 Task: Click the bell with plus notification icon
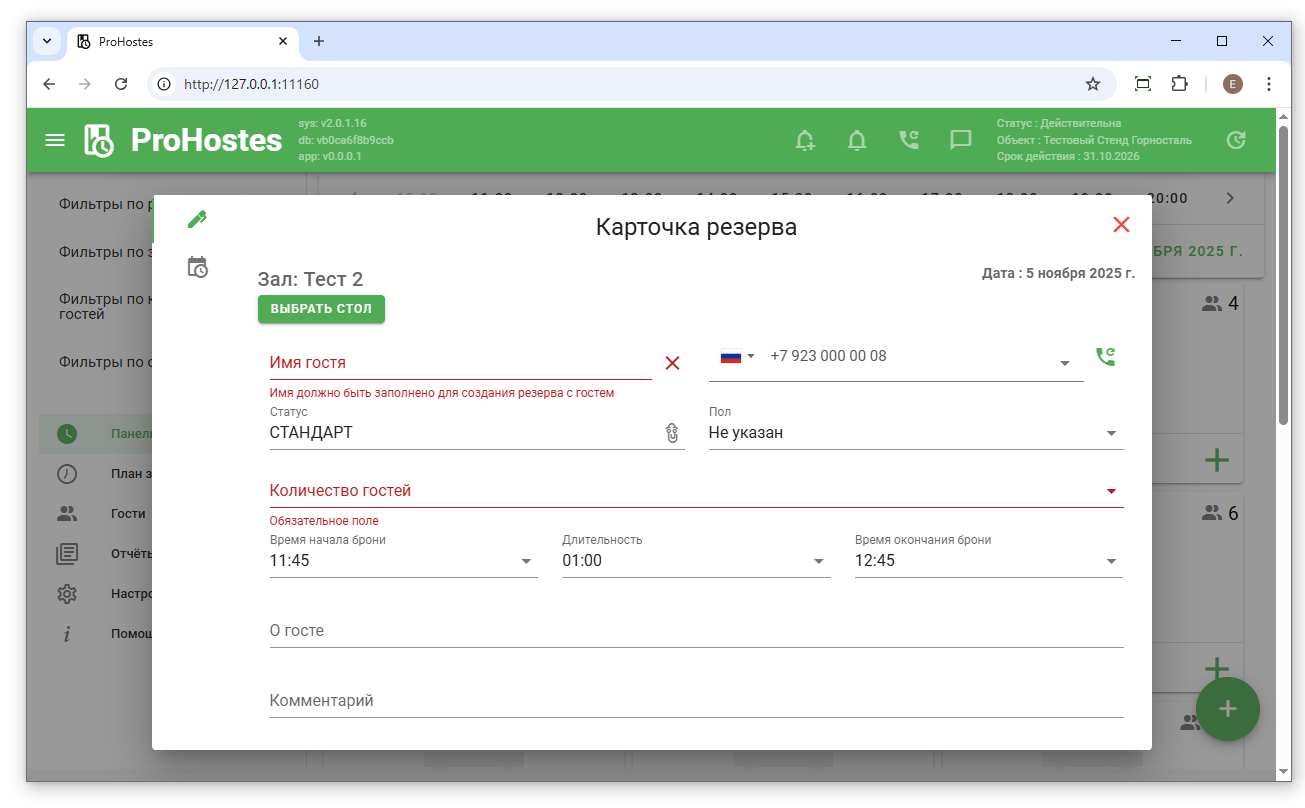tap(805, 140)
